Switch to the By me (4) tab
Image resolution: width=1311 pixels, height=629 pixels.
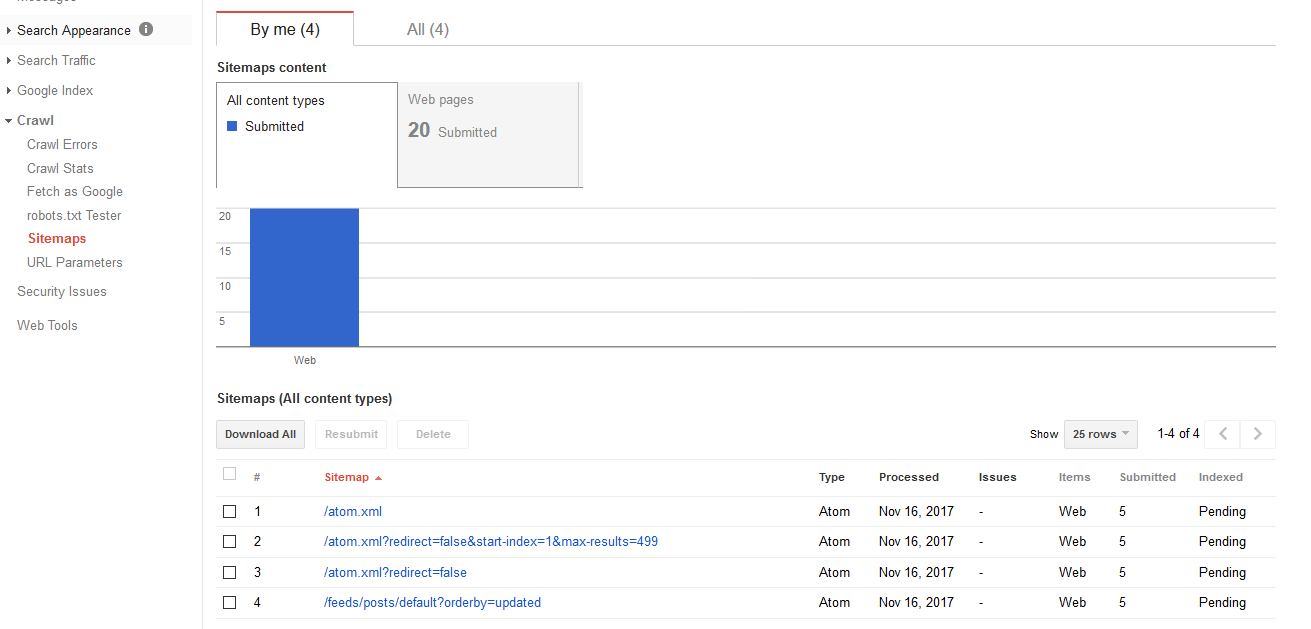(285, 29)
